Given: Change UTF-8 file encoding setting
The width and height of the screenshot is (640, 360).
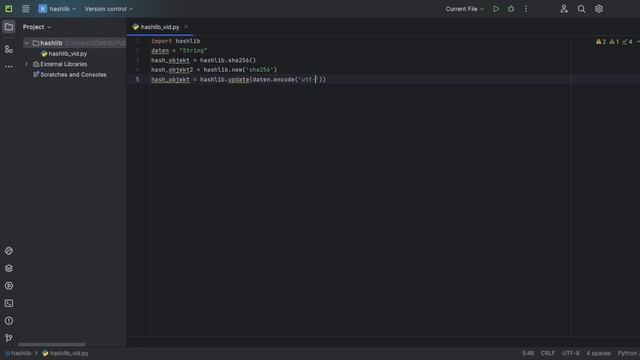Looking at the screenshot, I should click(570, 353).
